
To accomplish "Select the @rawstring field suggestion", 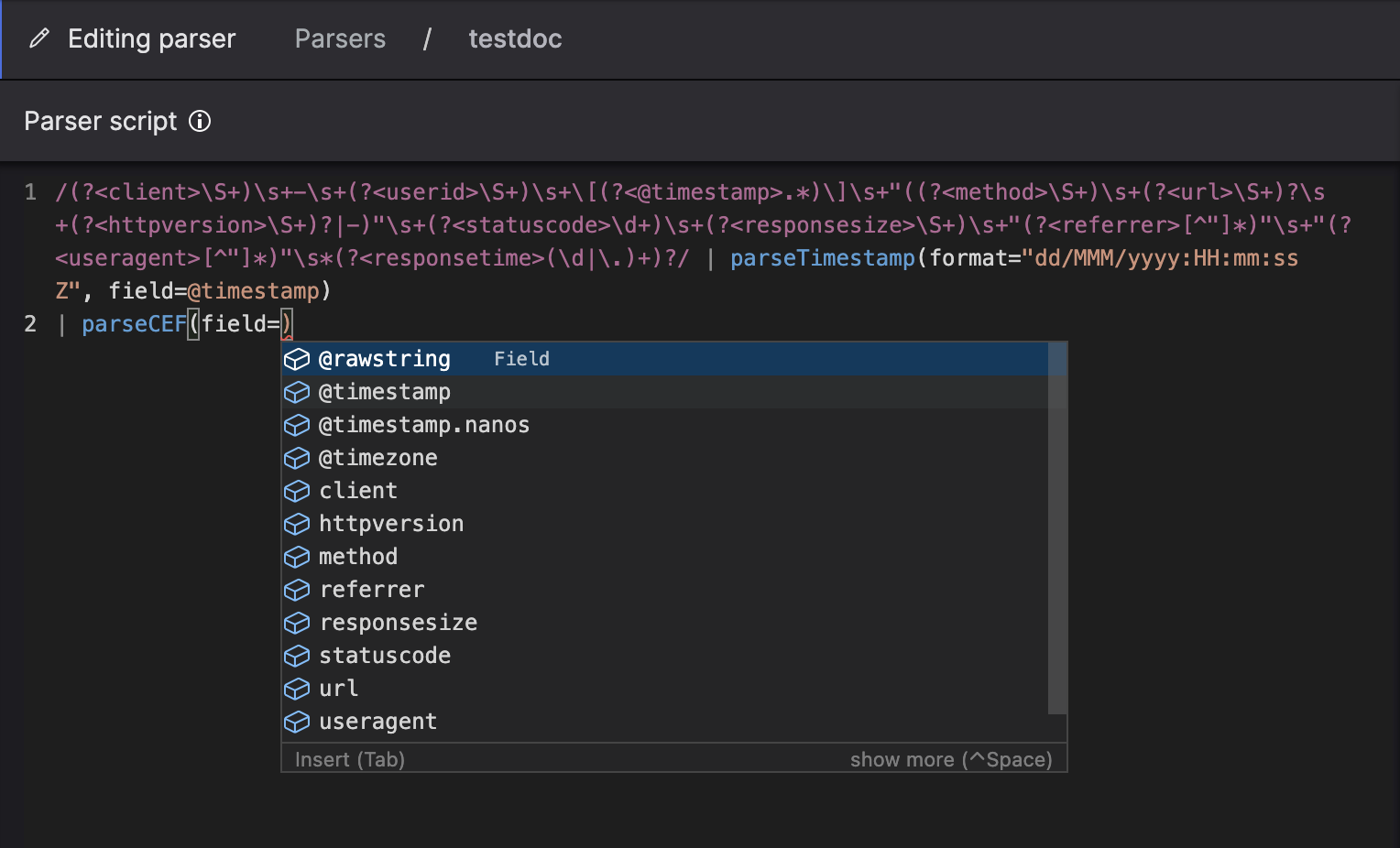I will tap(665, 359).
